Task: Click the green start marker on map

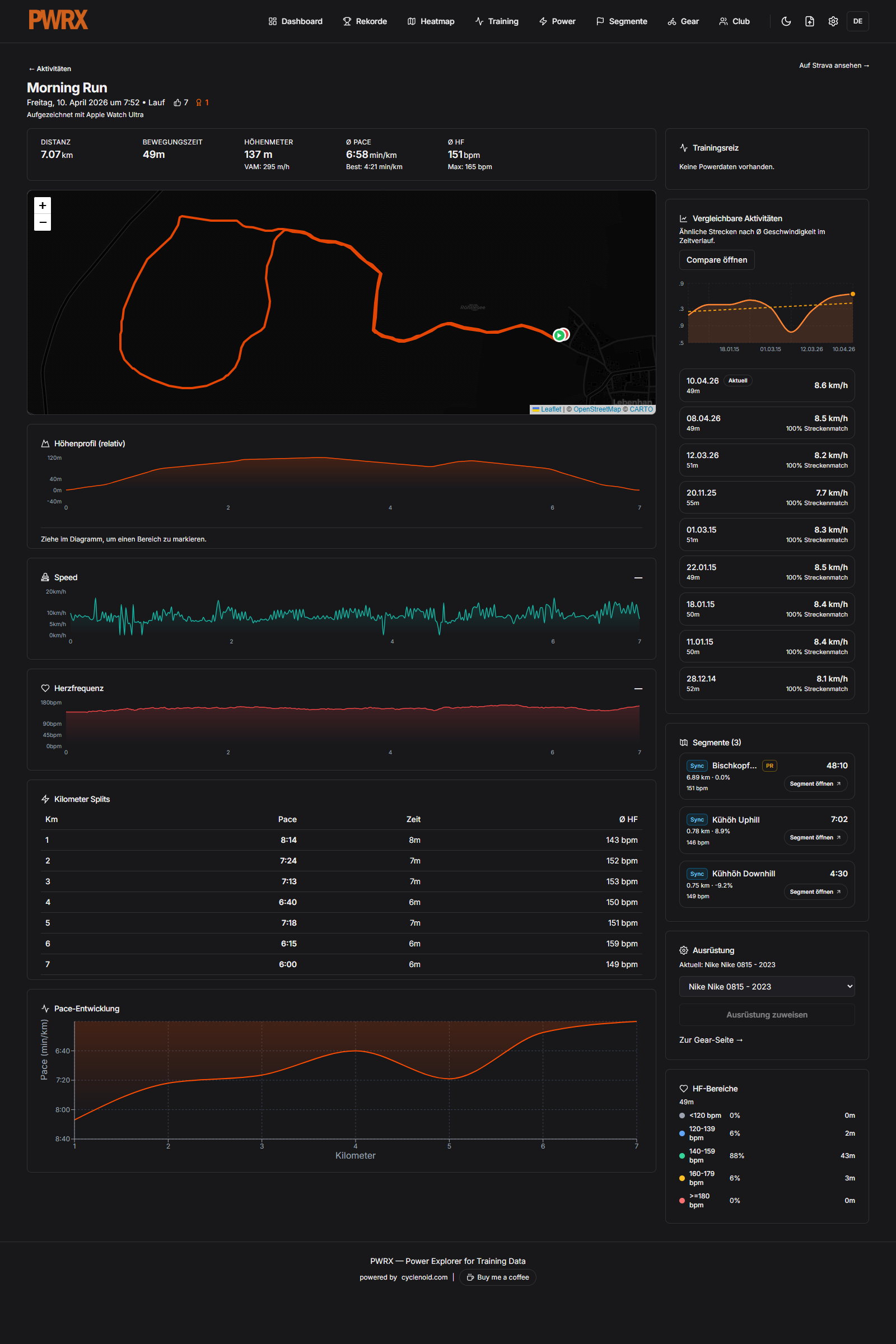Action: click(x=559, y=335)
